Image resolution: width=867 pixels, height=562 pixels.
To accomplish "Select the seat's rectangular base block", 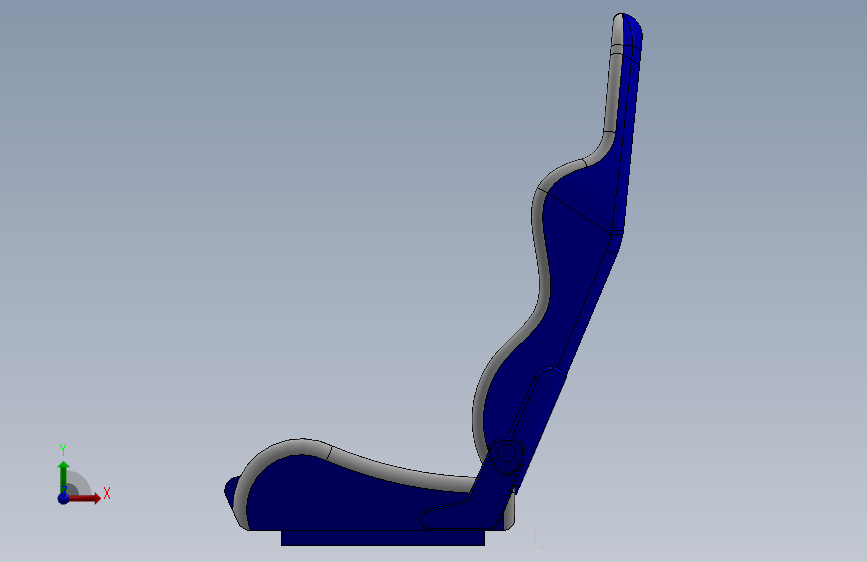I will [383, 538].
